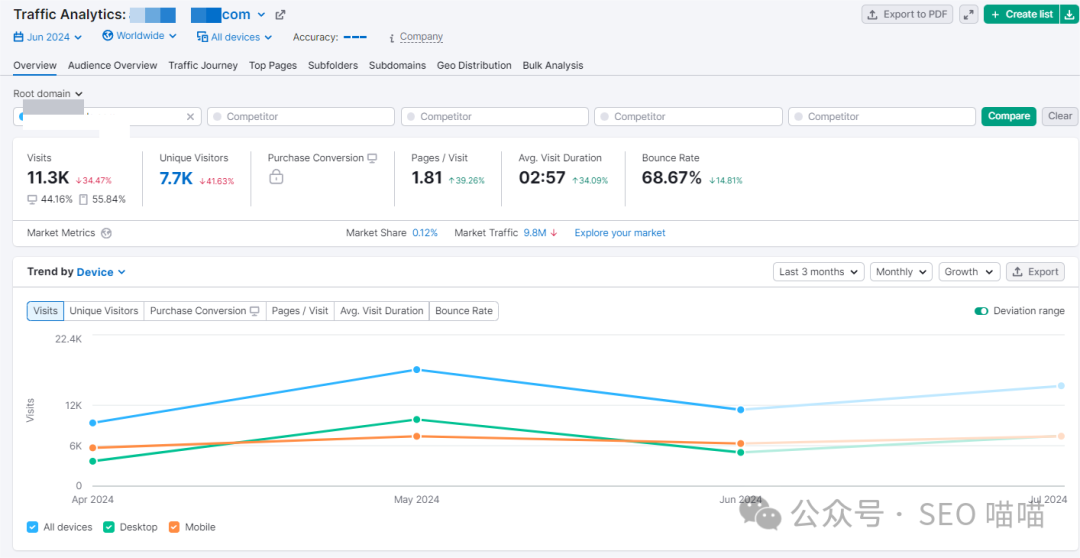
Task: Uncheck the Mobile legend checkbox
Action: click(x=174, y=527)
